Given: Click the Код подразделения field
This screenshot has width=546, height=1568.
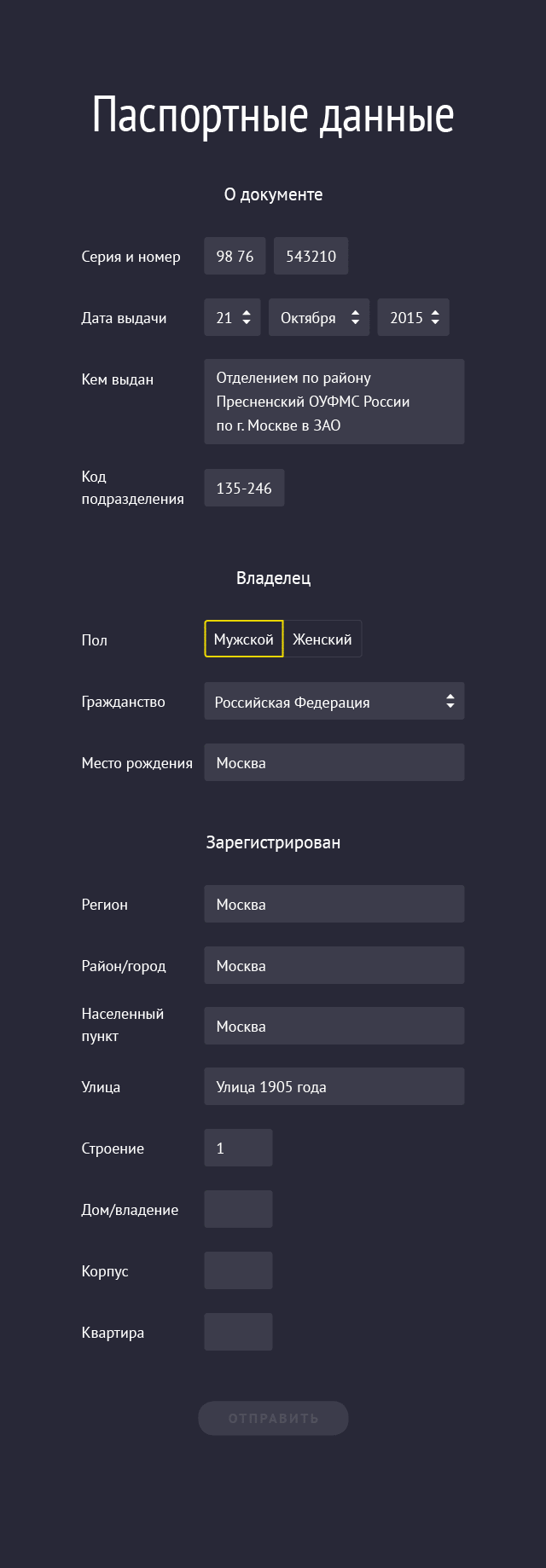Looking at the screenshot, I should [244, 488].
